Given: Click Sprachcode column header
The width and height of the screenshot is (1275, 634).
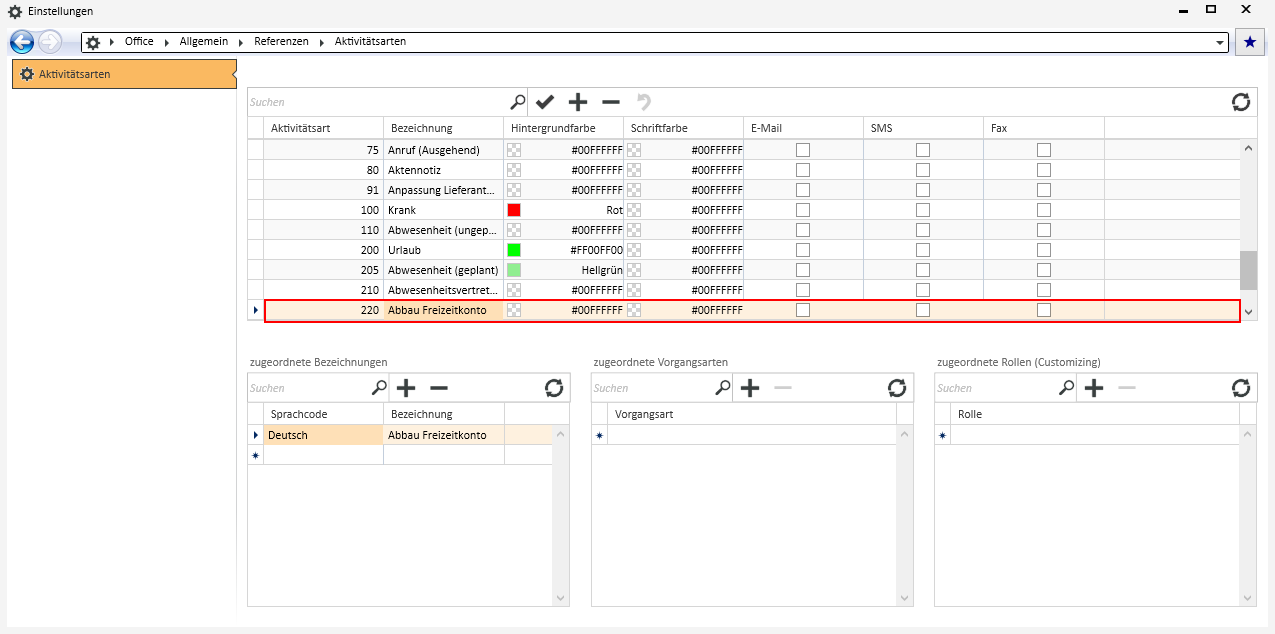Looking at the screenshot, I should pos(323,414).
